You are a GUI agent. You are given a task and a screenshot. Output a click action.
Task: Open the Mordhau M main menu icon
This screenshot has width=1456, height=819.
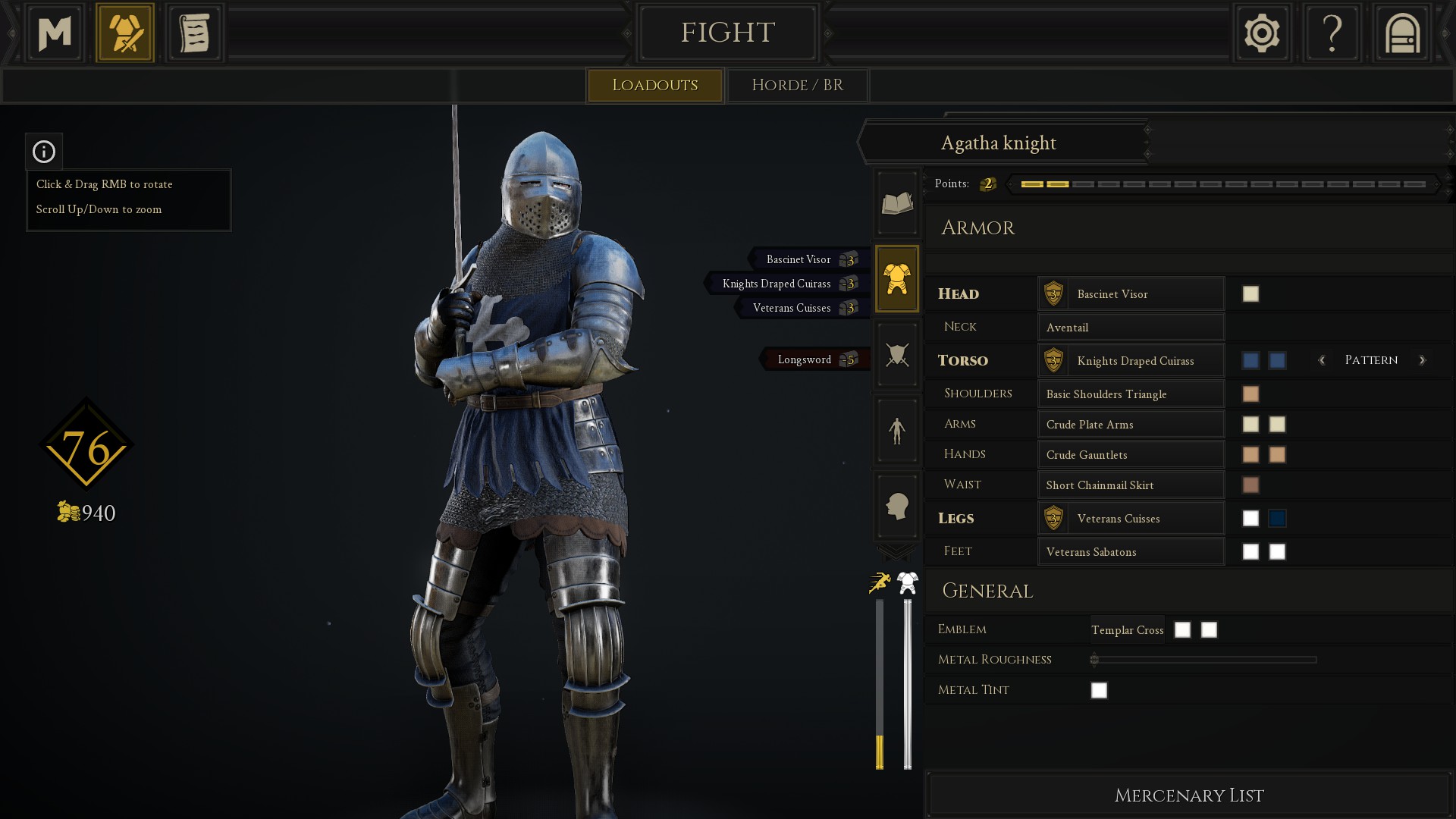(55, 33)
